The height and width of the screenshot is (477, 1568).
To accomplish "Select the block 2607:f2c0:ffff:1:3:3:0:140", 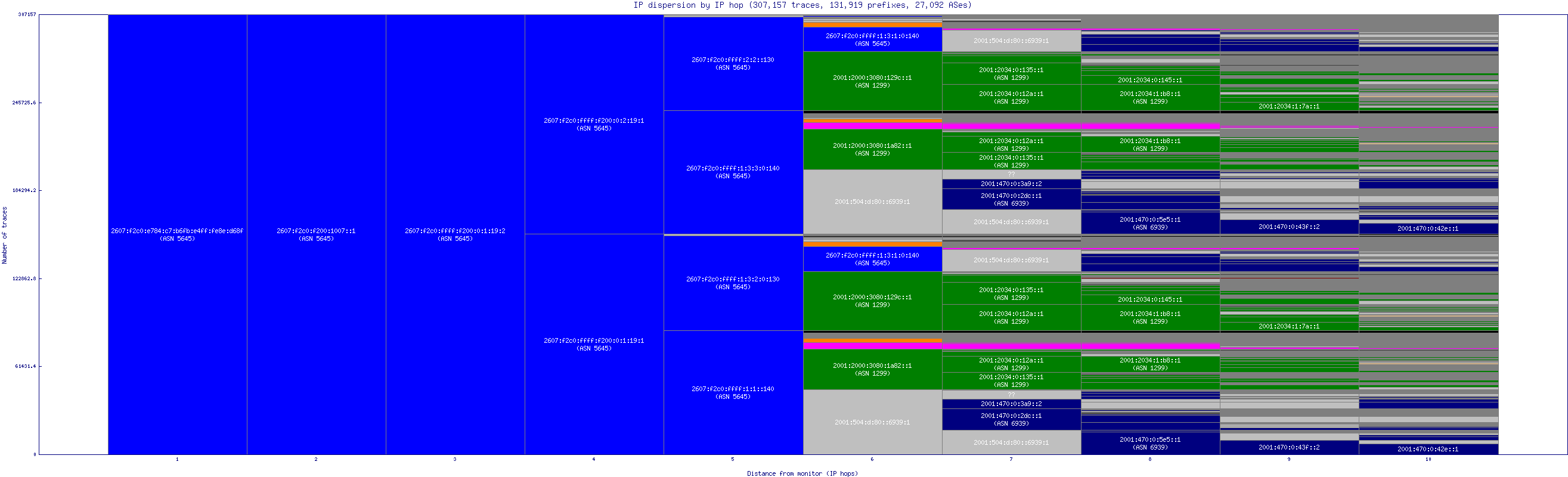I will point(733,172).
